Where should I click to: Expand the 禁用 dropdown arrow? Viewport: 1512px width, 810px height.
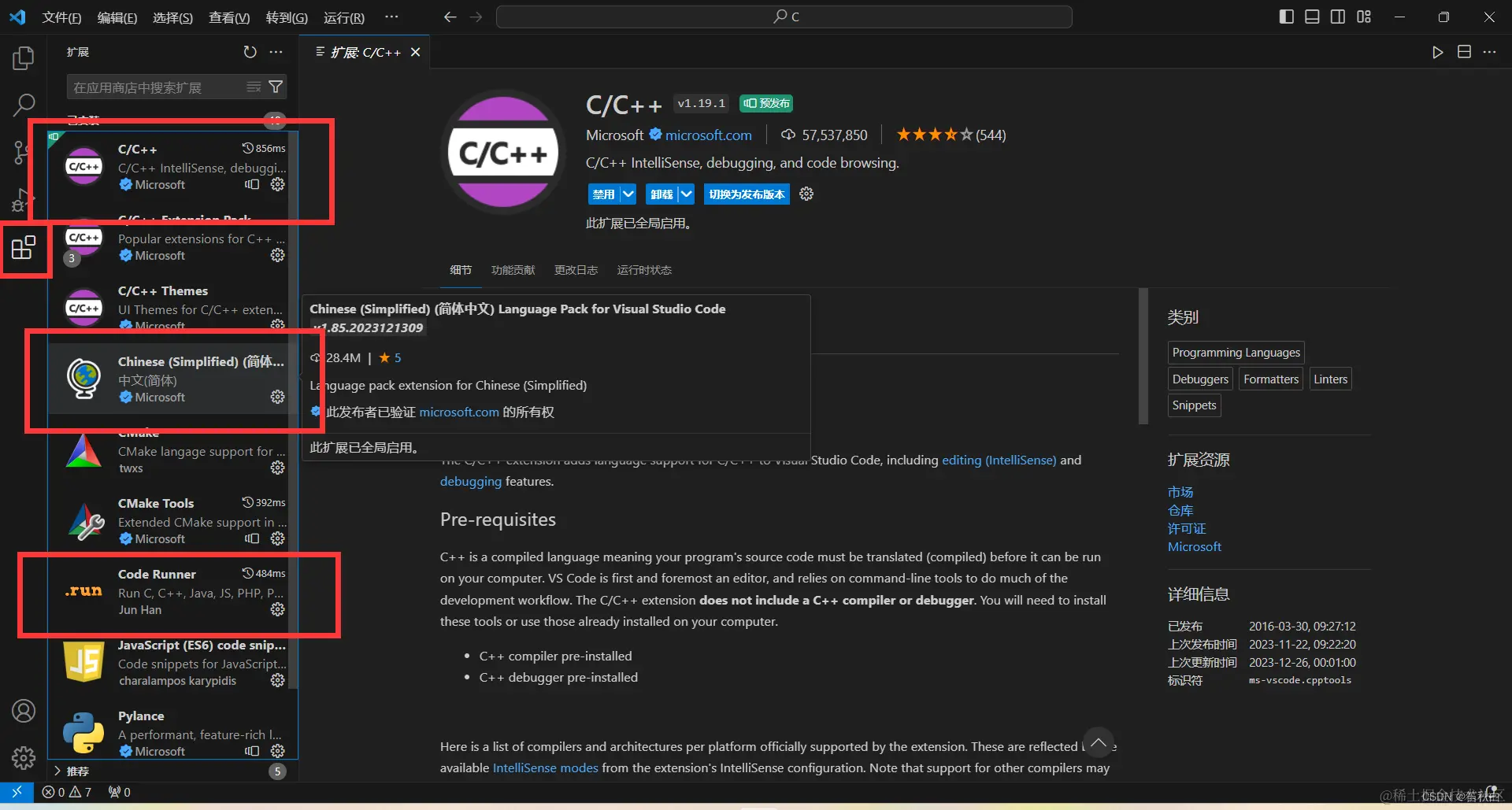coord(628,194)
